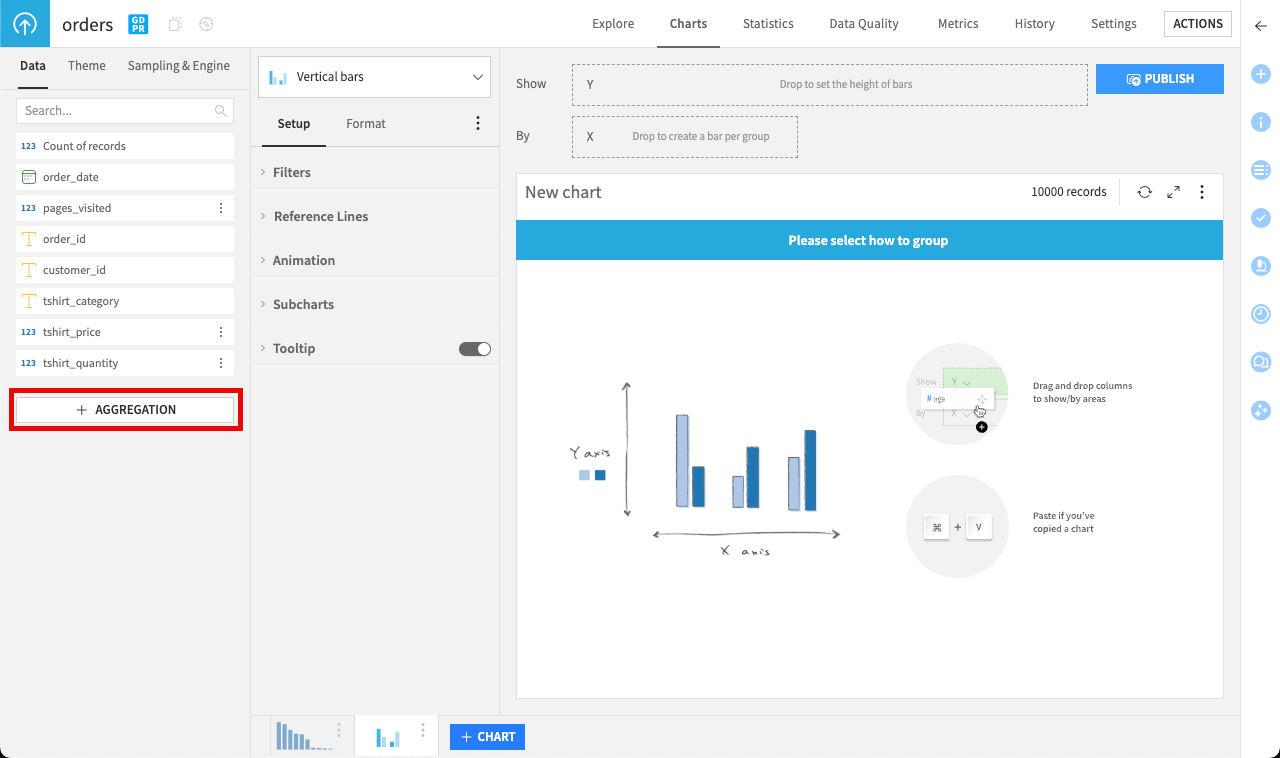Image resolution: width=1280 pixels, height=758 pixels.
Task: Click the Dataiku home logo
Action: pyautogui.click(x=25, y=24)
